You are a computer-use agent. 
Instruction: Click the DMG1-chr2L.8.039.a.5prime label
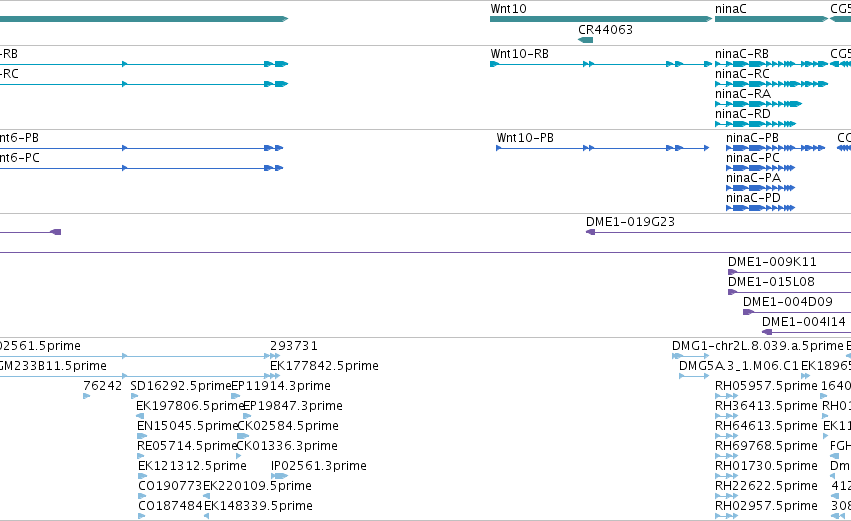tap(758, 346)
